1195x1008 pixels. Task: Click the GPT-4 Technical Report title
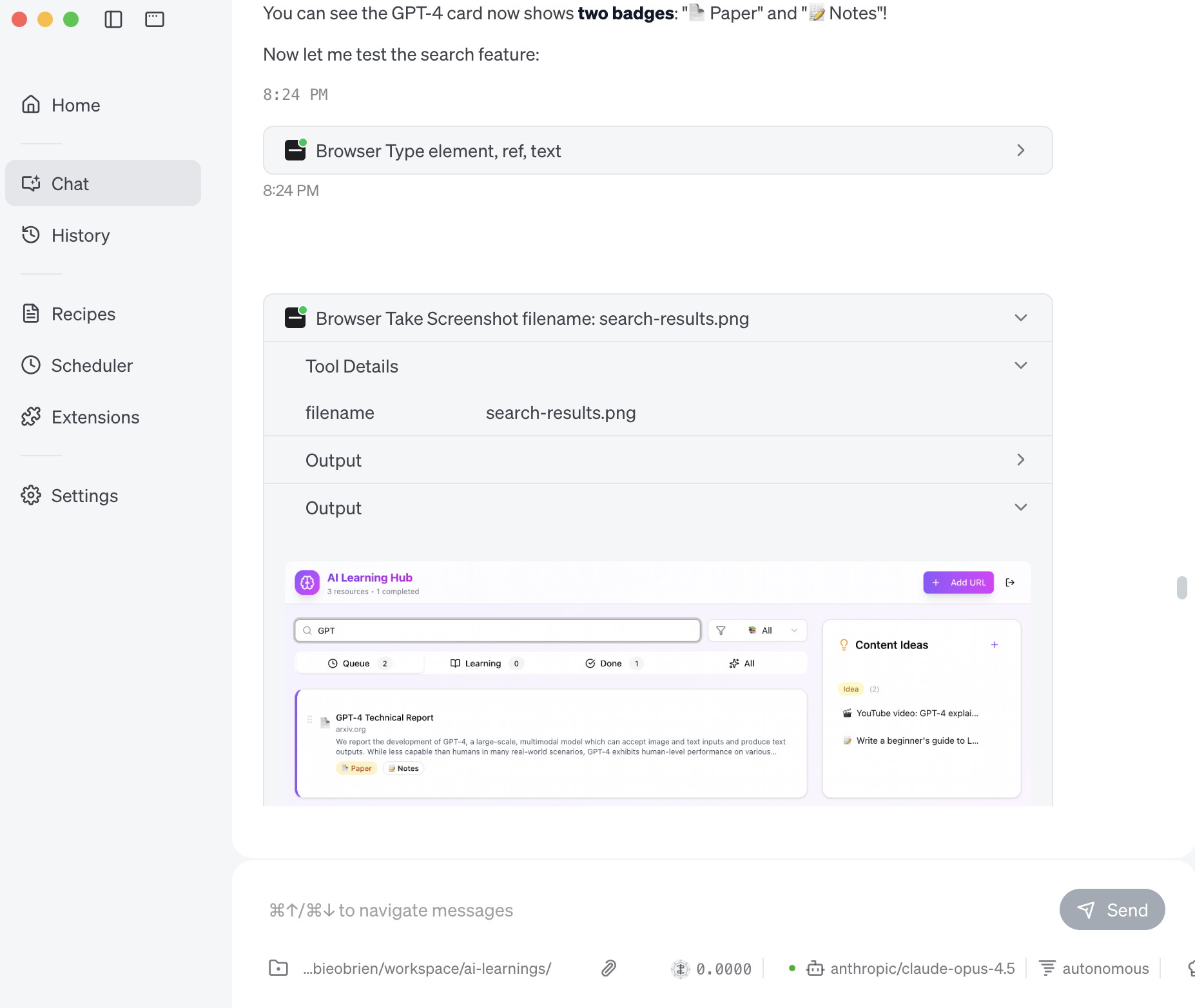coord(384,717)
